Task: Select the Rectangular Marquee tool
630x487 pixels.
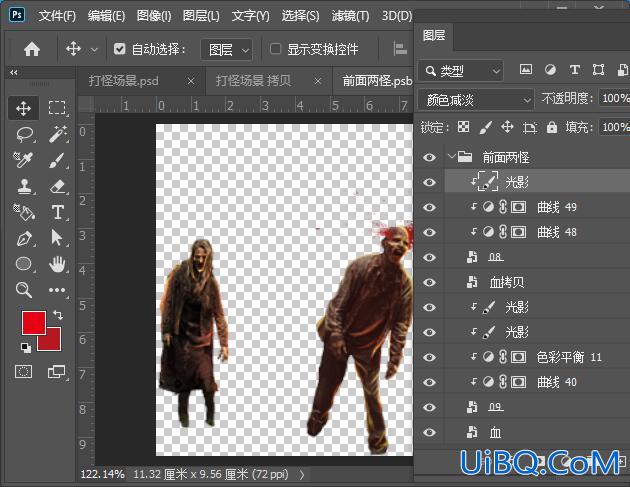Action: (x=57, y=108)
